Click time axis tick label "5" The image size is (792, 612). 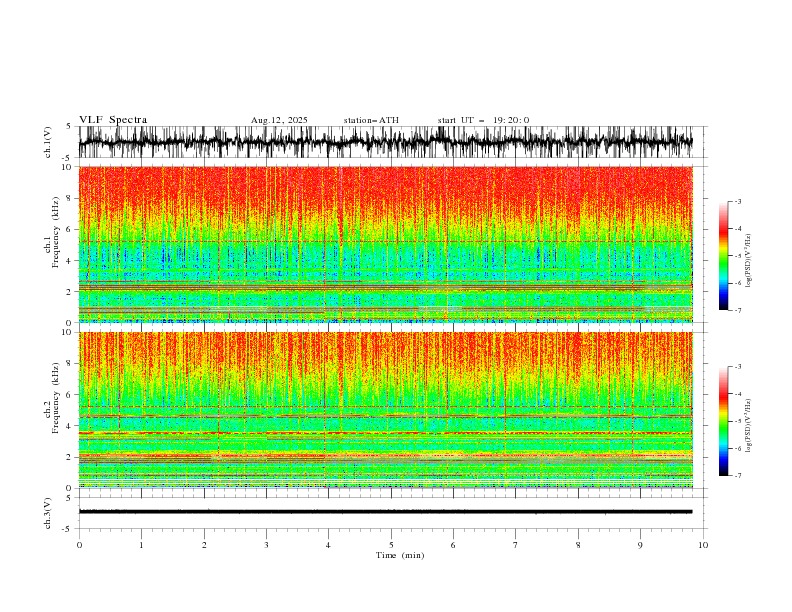pos(391,545)
